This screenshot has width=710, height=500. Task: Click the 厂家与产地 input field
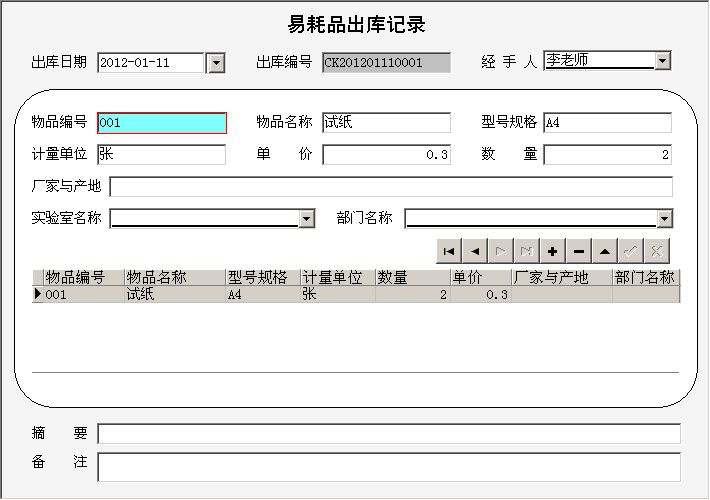pos(391,187)
